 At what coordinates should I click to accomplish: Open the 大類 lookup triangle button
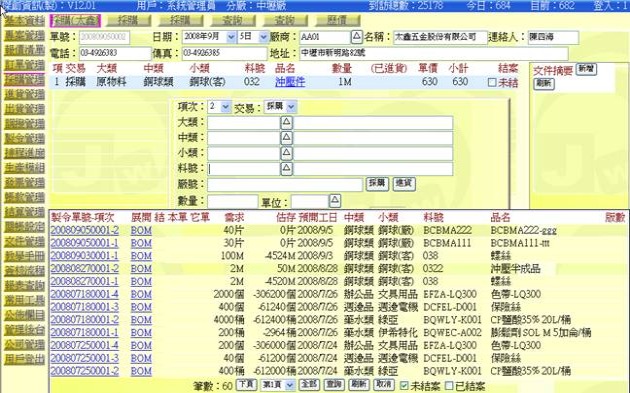286,122
